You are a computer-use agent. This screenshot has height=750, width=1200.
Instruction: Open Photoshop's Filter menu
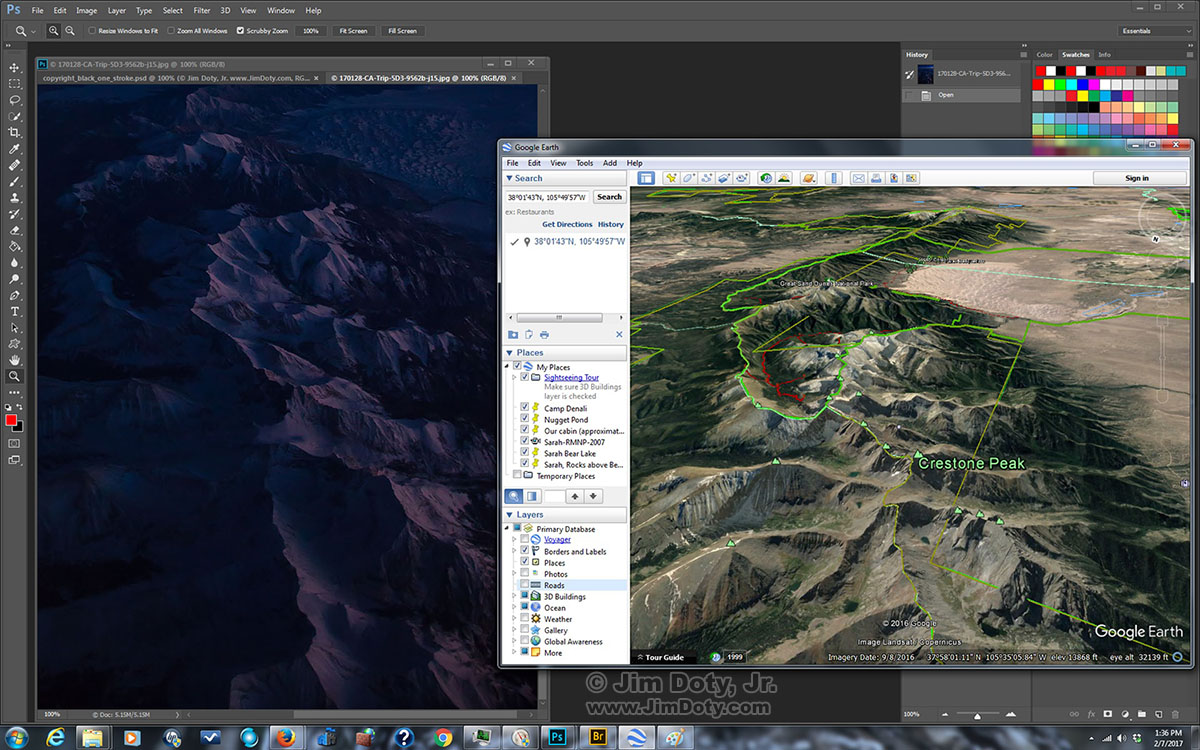tap(202, 11)
